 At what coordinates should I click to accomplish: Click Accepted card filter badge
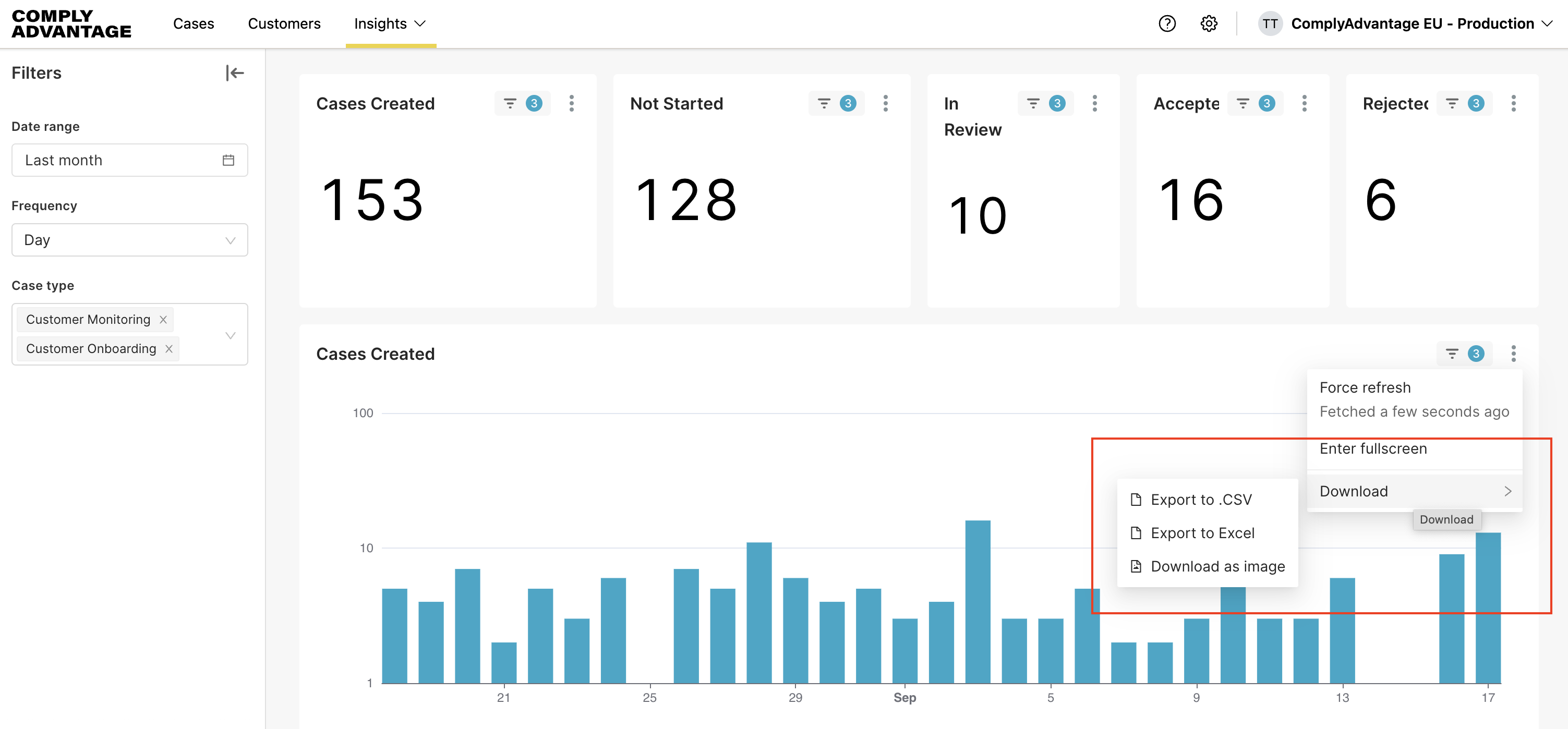point(1266,103)
